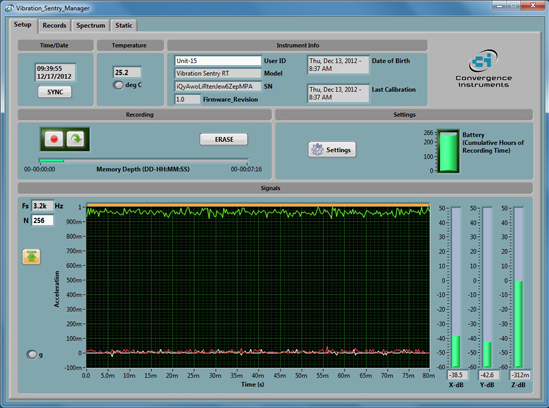
Task: Click the SN serial number field
Action: click(x=218, y=87)
